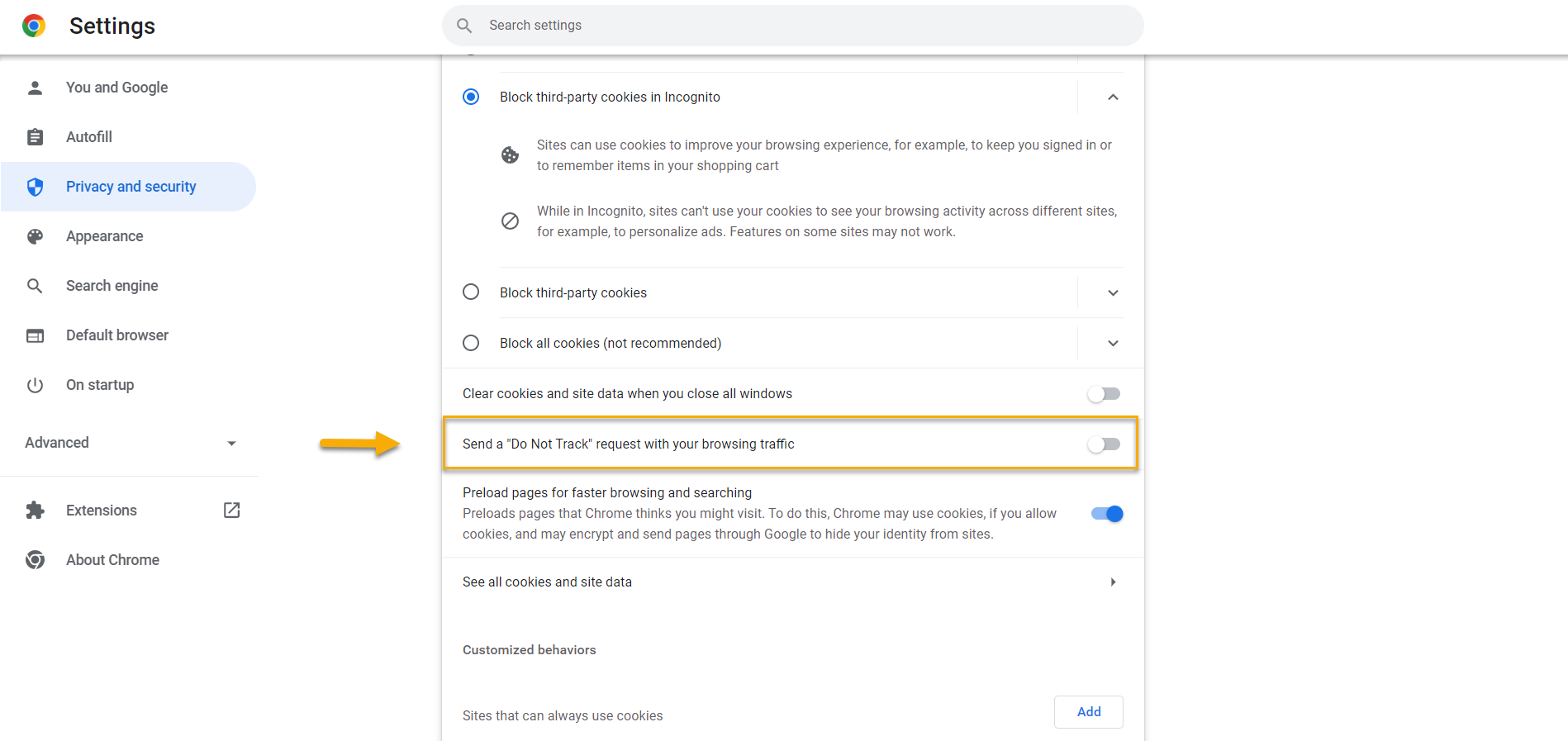Click the You and Google person icon
1568x741 pixels.
(35, 88)
